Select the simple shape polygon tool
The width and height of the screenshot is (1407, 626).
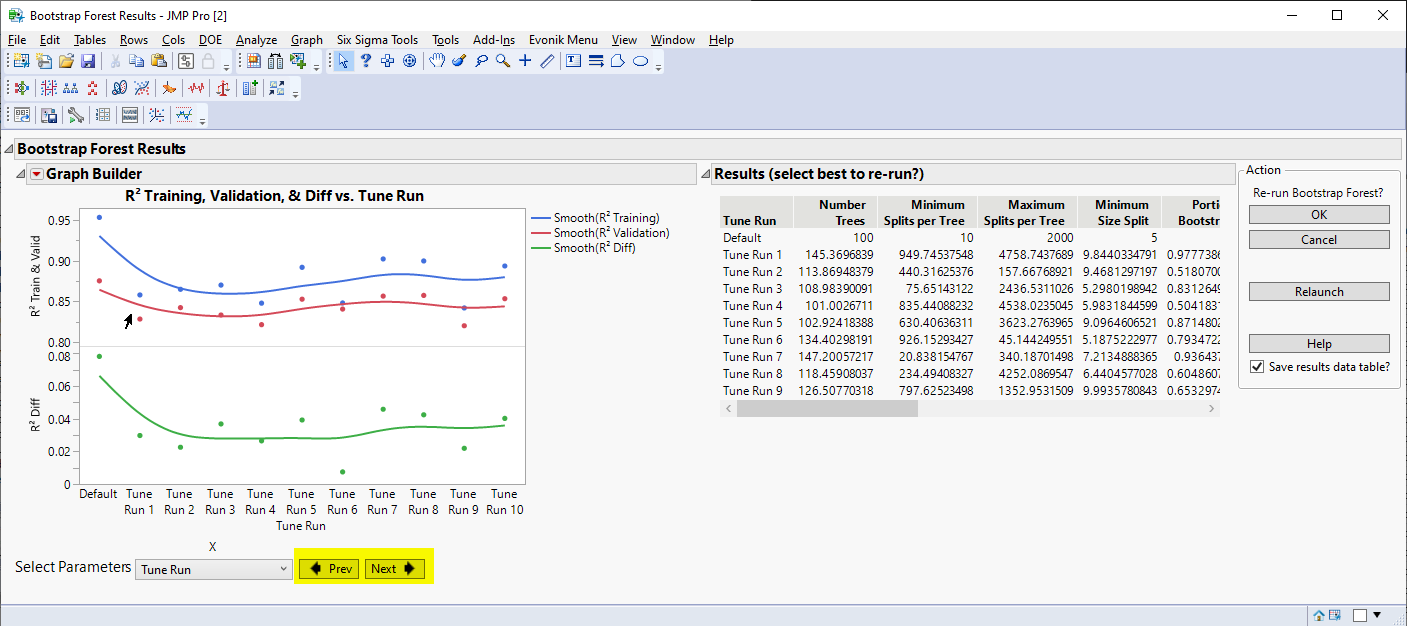tap(617, 60)
